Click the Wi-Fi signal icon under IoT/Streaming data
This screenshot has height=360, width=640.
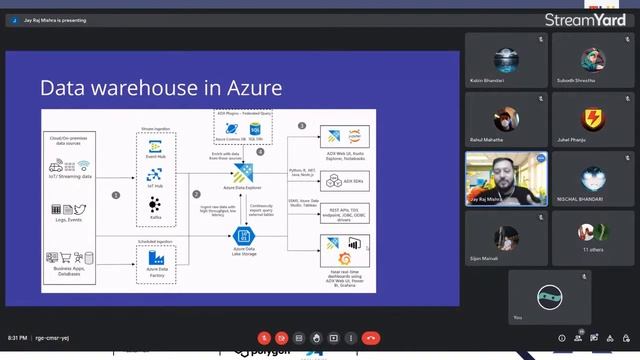(x=84, y=165)
